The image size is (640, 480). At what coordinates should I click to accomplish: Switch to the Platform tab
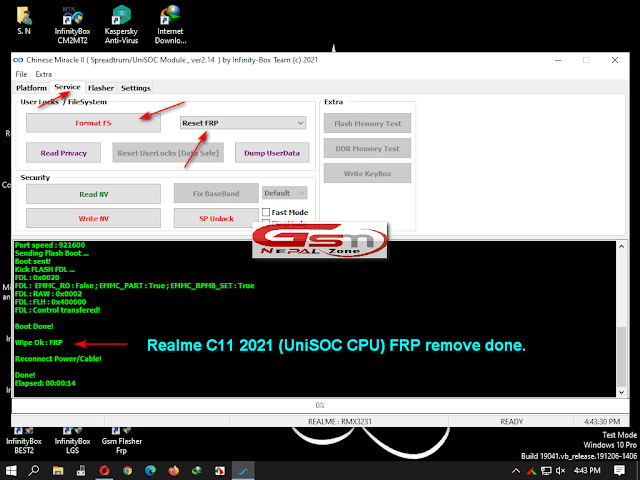[31, 88]
